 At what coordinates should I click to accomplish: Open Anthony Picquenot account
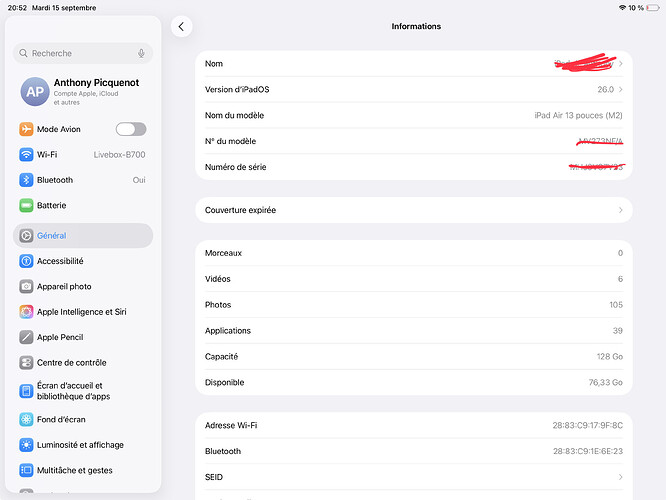[x=83, y=91]
